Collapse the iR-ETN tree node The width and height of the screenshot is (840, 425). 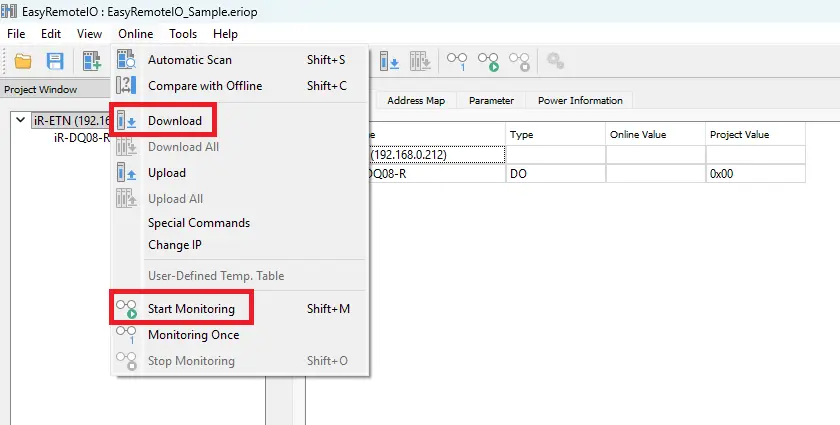click(x=20, y=120)
